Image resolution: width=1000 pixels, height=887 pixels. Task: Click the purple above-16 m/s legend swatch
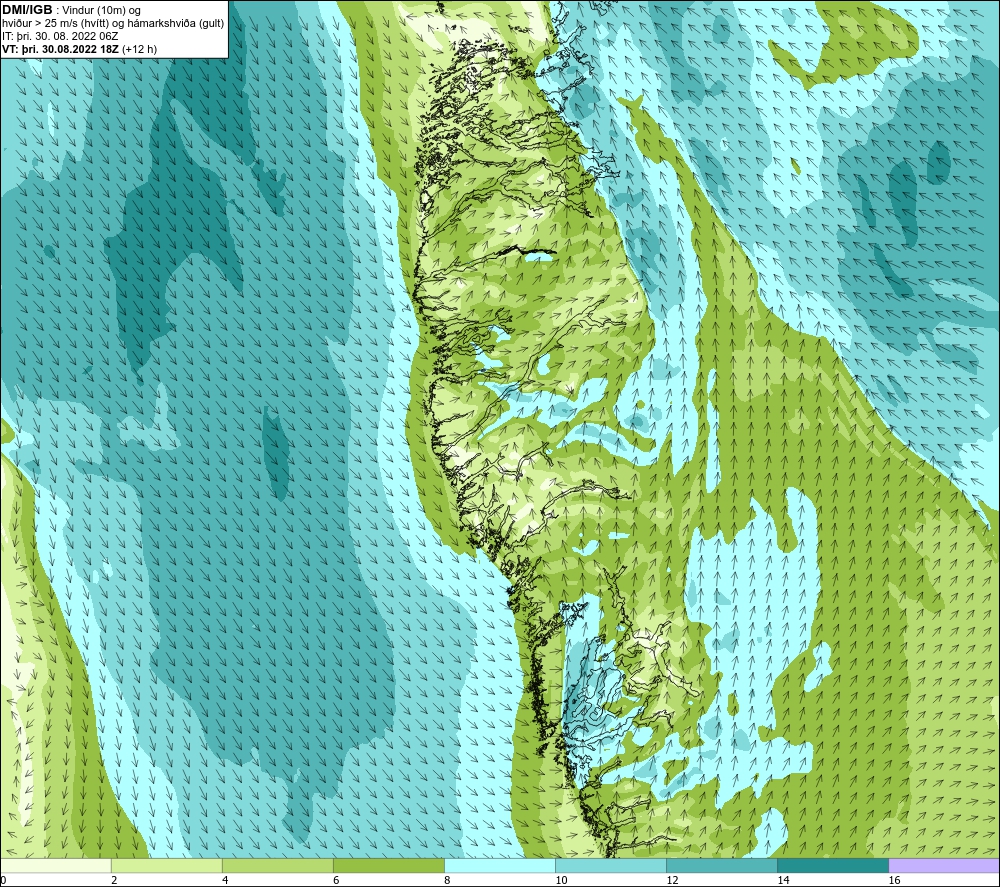944,866
